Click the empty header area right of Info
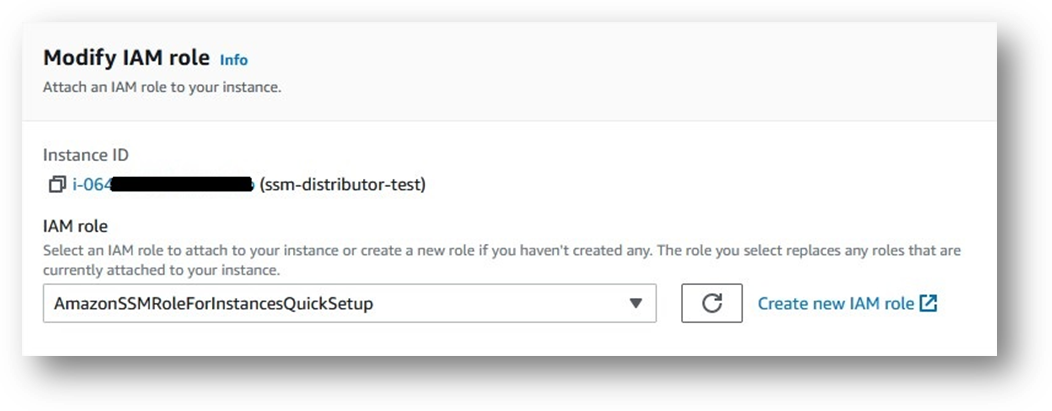The height and width of the screenshot is (411, 1052). pos(600,60)
